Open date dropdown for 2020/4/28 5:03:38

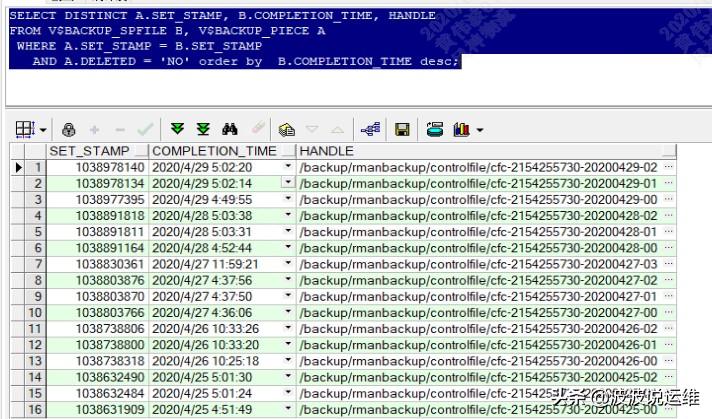pyautogui.click(x=288, y=215)
